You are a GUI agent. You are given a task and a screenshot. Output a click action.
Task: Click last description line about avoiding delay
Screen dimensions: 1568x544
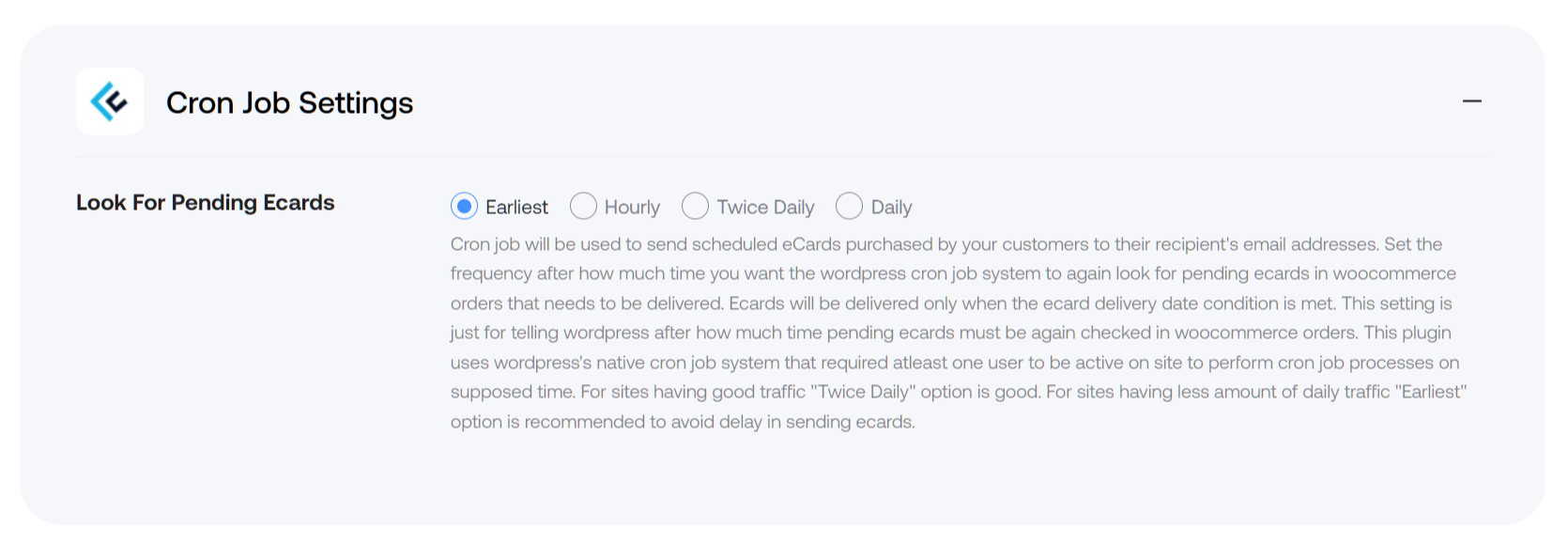point(683,422)
